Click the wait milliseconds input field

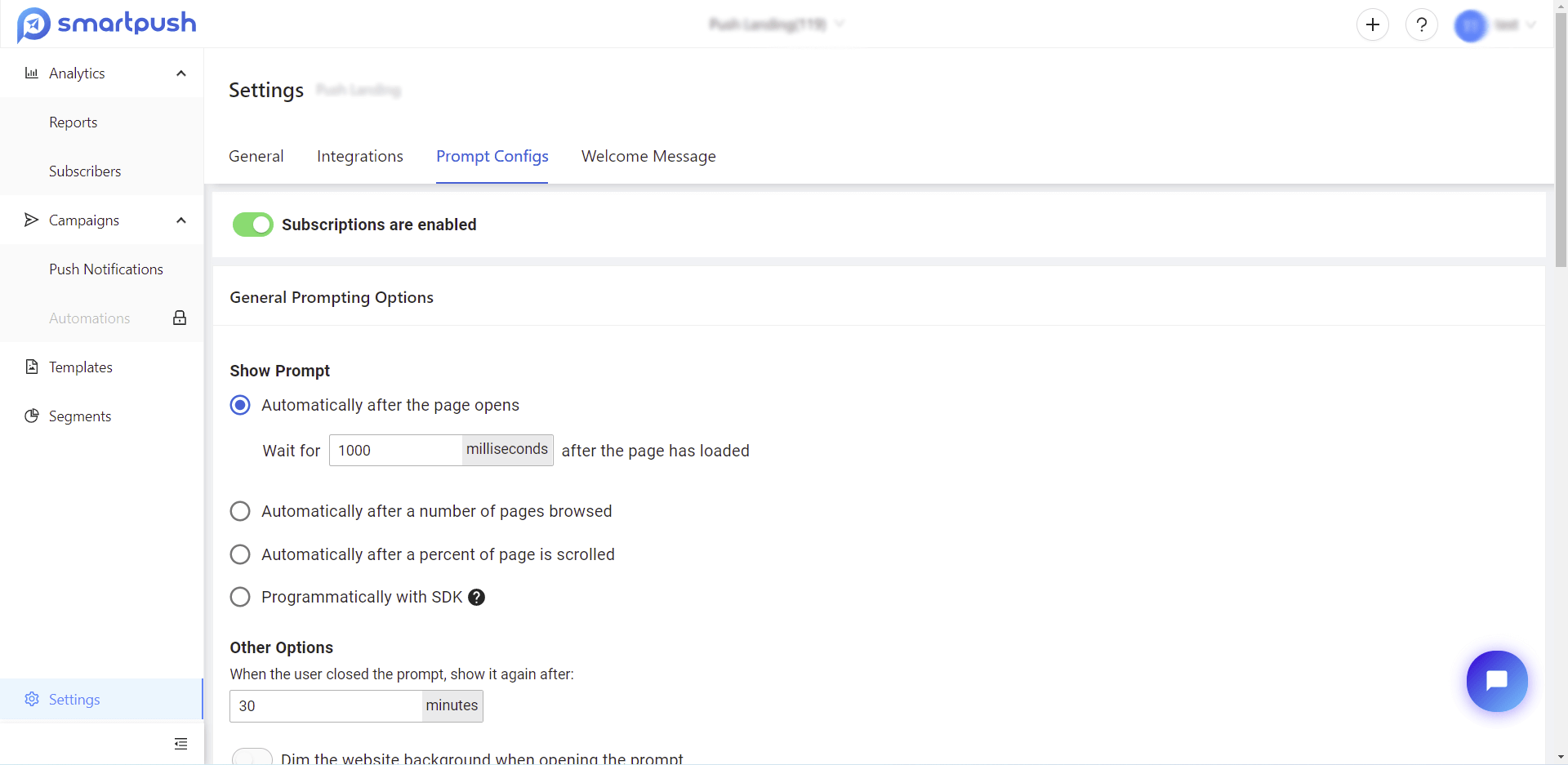click(x=396, y=451)
